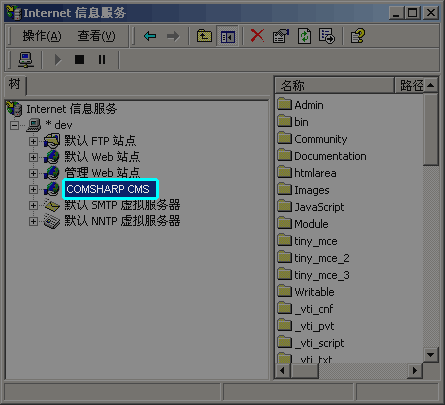Expand the COMSHARP CMS site node

coord(33,189)
